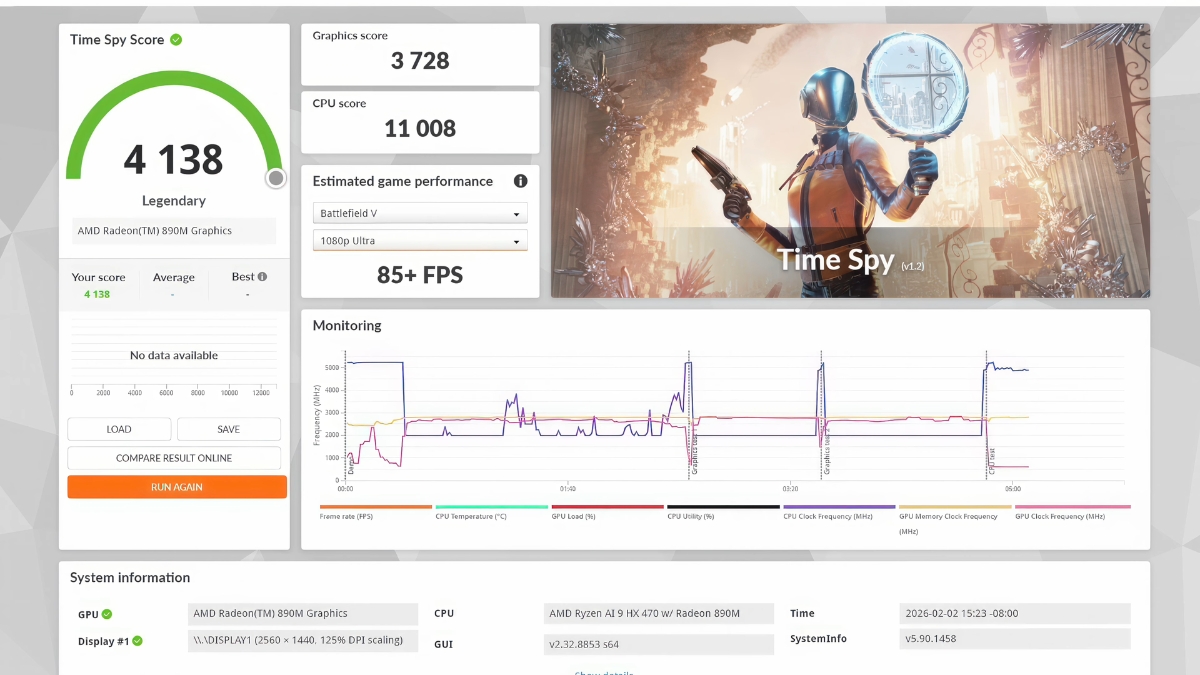
Task: Click the System information heading
Action: coord(130,578)
